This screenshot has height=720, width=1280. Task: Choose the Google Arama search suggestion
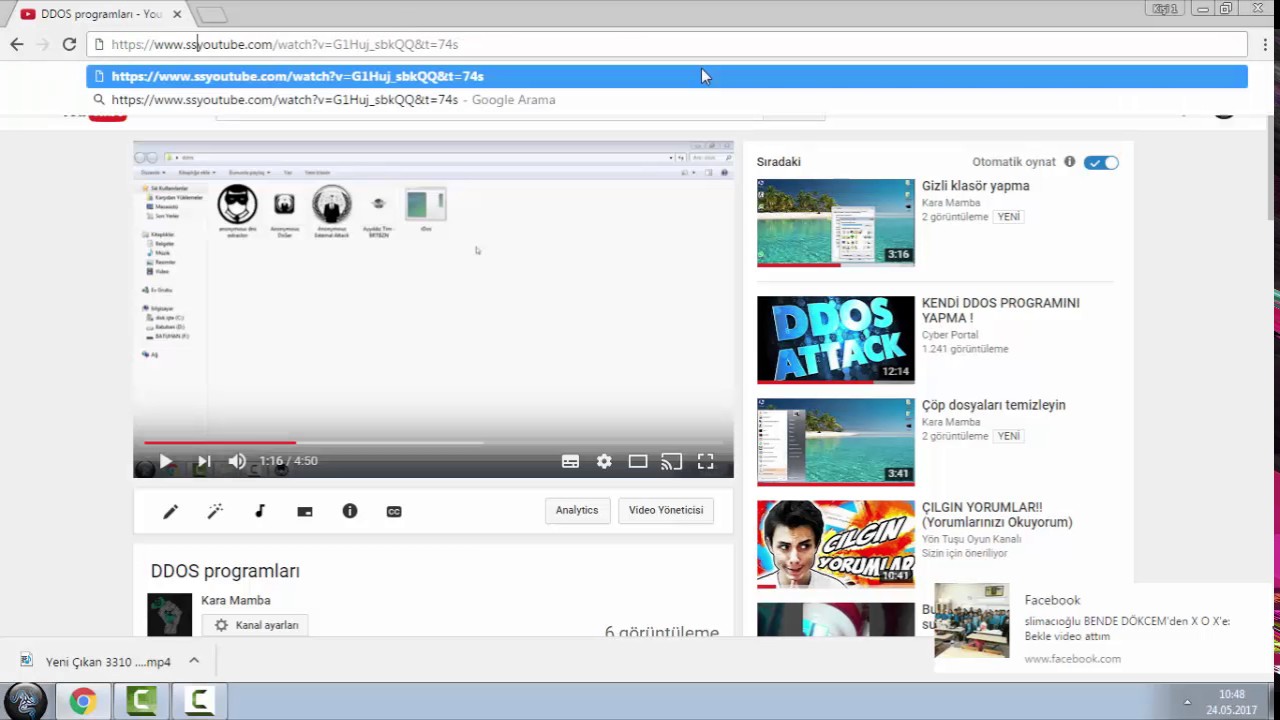coord(667,100)
